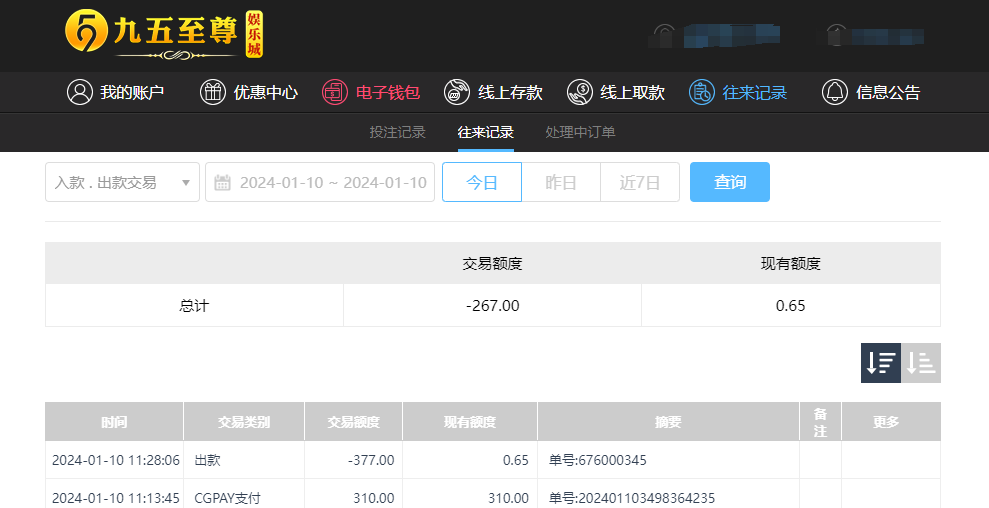989x508 pixels.
Task: Click the 交易类别 column header
Action: 244,422
